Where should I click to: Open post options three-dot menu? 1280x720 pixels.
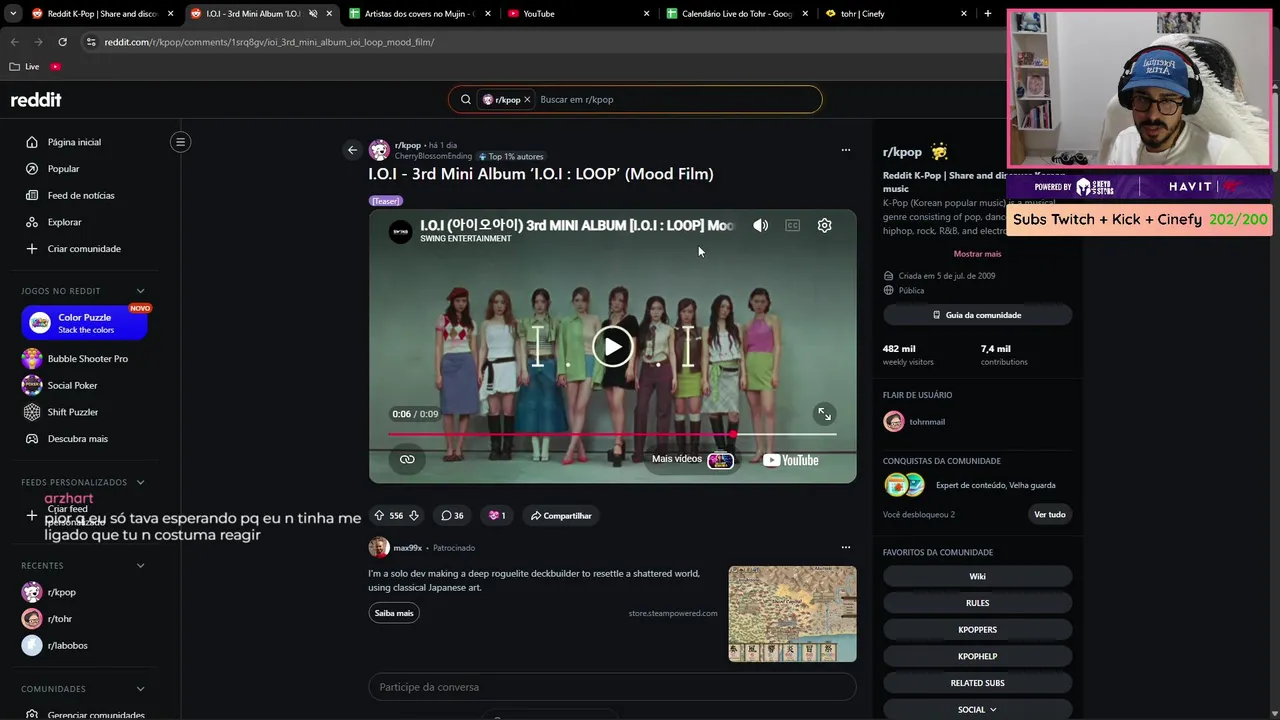pos(846,150)
